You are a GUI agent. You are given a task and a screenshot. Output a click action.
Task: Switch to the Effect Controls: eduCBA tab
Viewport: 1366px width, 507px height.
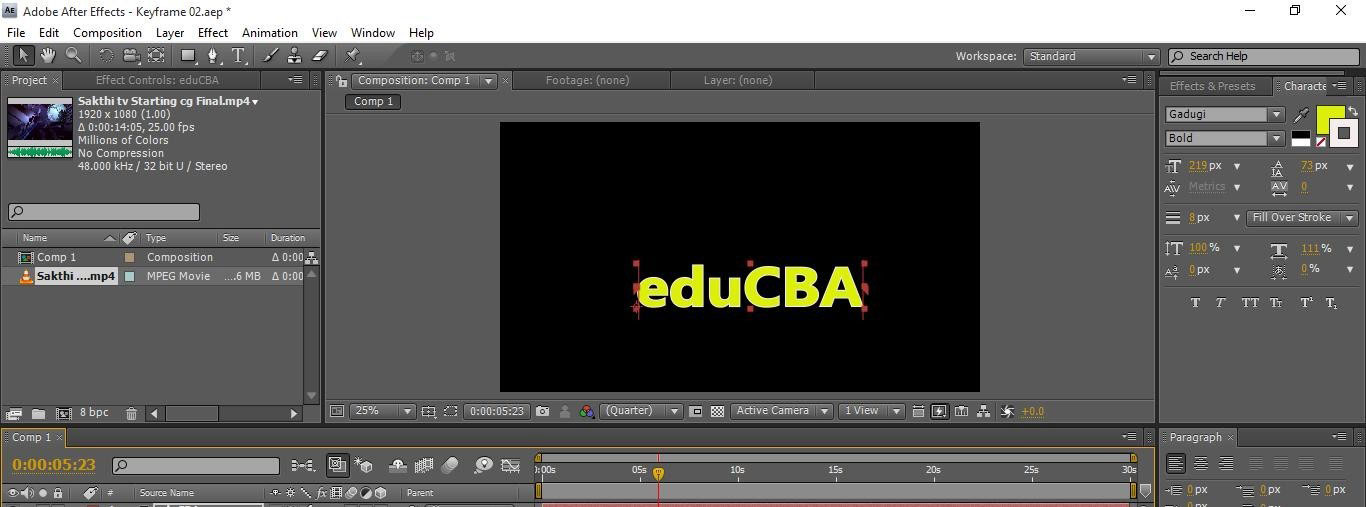157,80
